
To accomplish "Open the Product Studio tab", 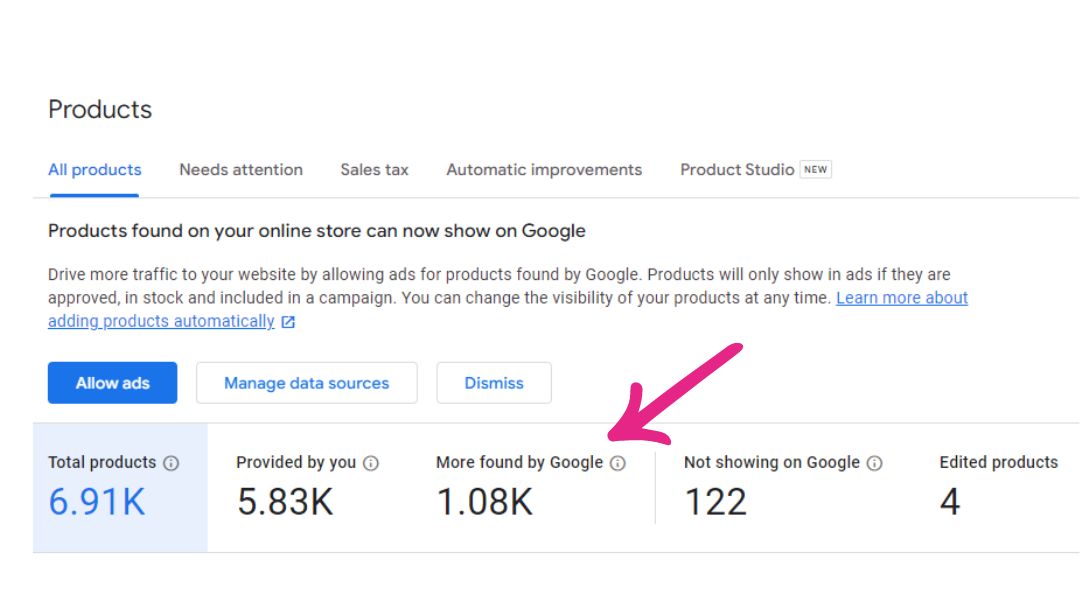I will click(736, 169).
